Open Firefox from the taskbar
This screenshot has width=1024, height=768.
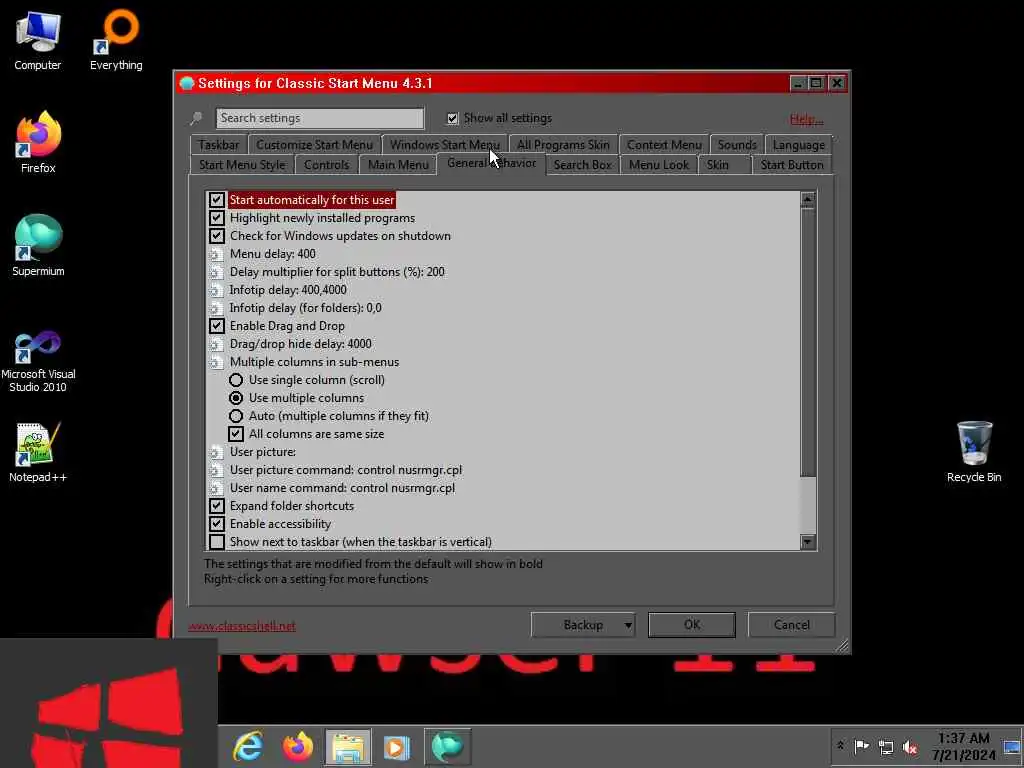pos(298,746)
